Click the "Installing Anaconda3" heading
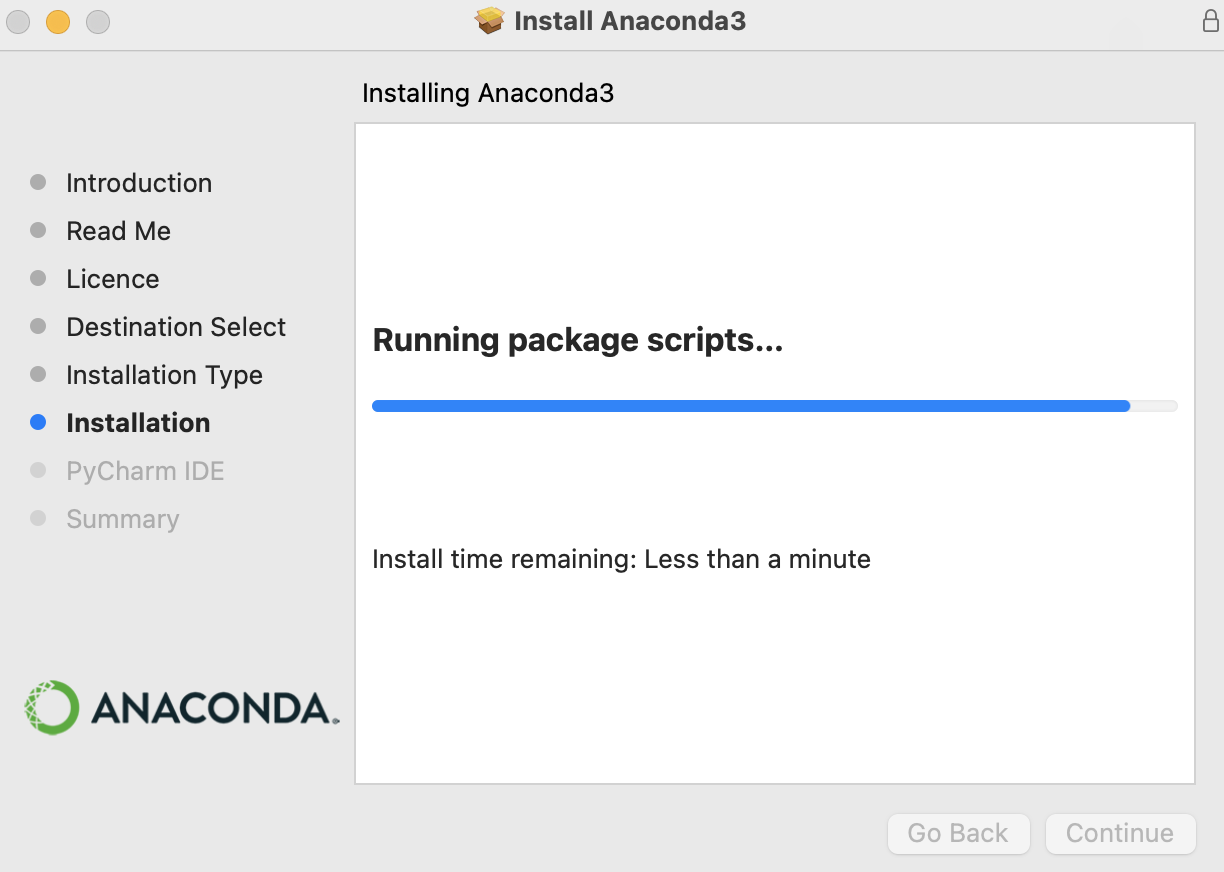The image size is (1224, 872). point(487,94)
